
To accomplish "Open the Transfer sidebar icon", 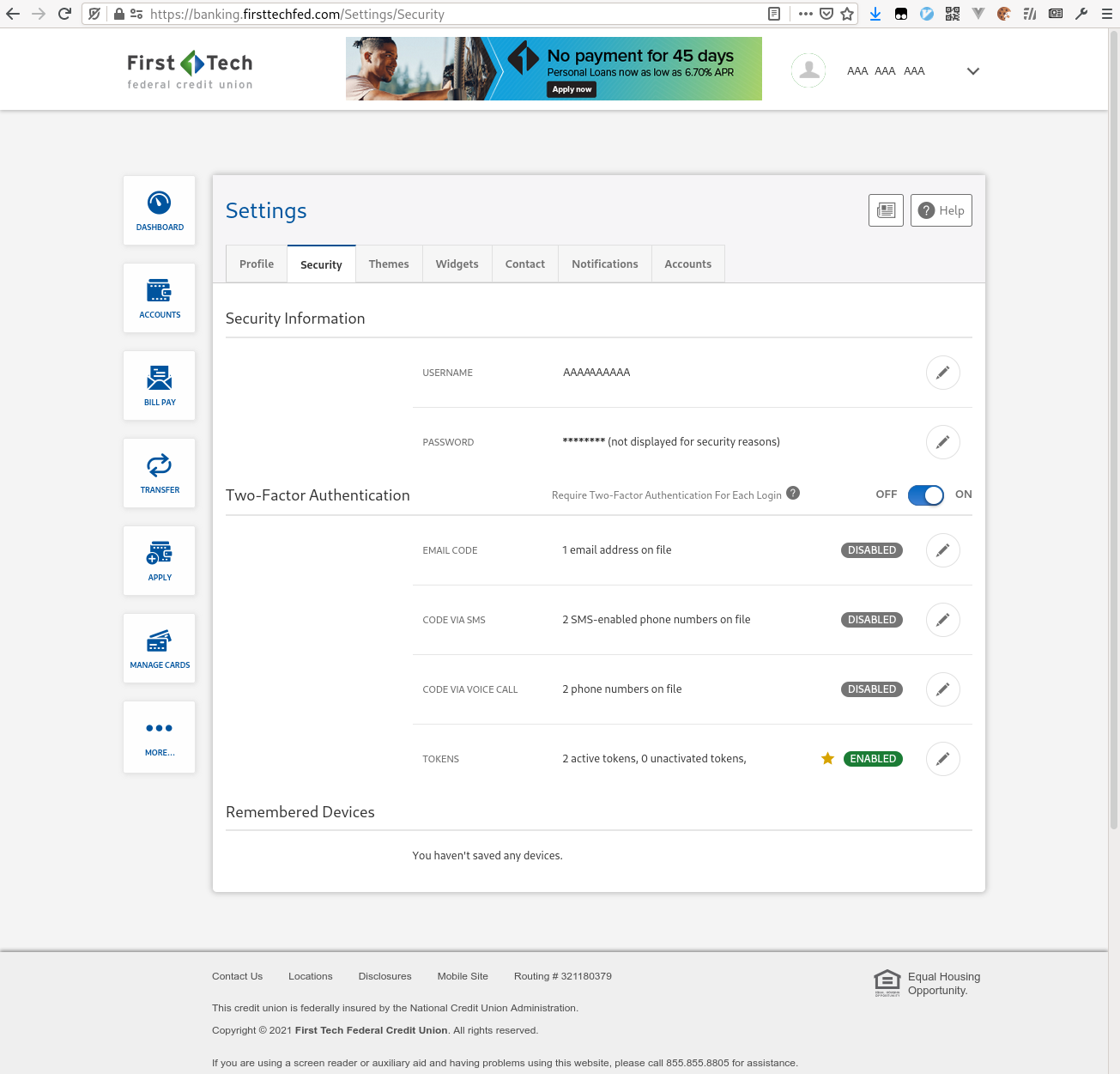I will [160, 473].
